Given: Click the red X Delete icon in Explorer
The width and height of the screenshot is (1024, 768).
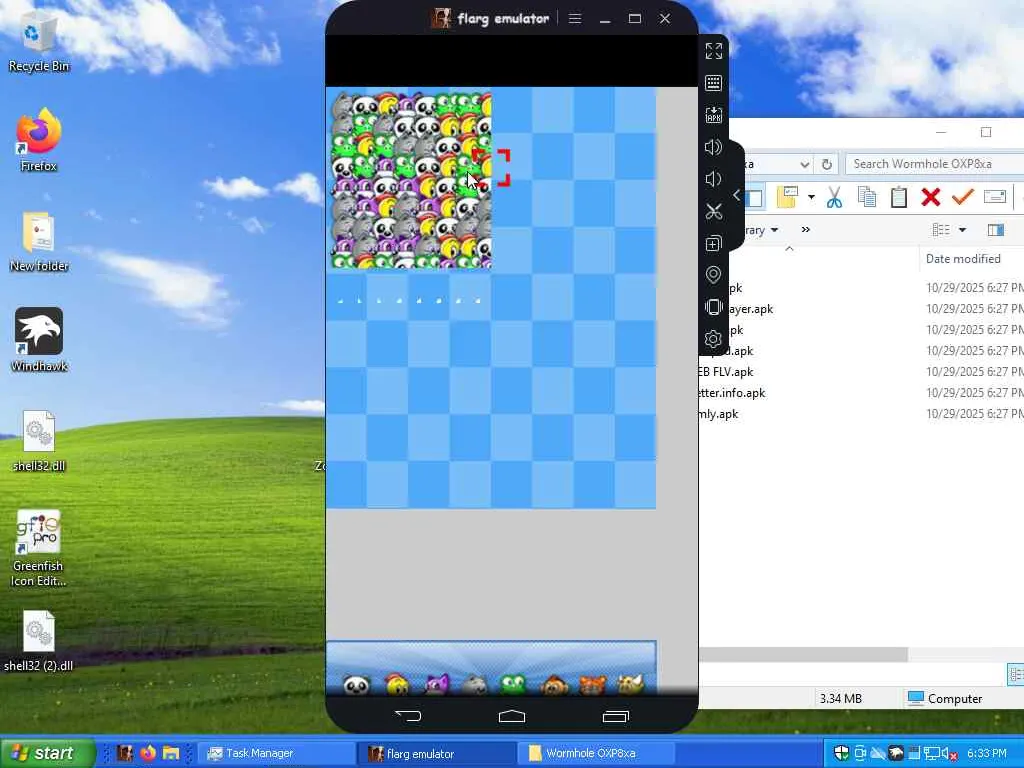Looking at the screenshot, I should point(931,197).
